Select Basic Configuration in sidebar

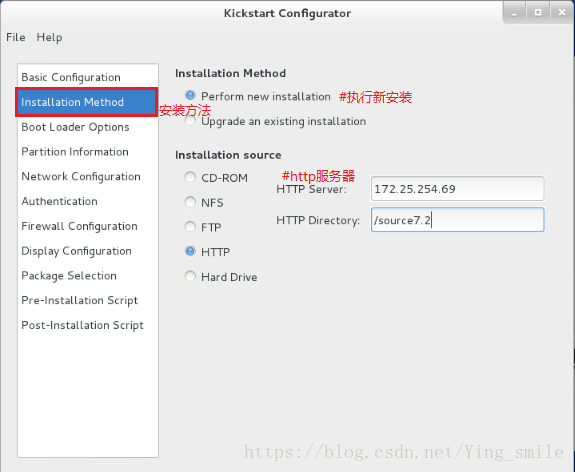pos(88,77)
